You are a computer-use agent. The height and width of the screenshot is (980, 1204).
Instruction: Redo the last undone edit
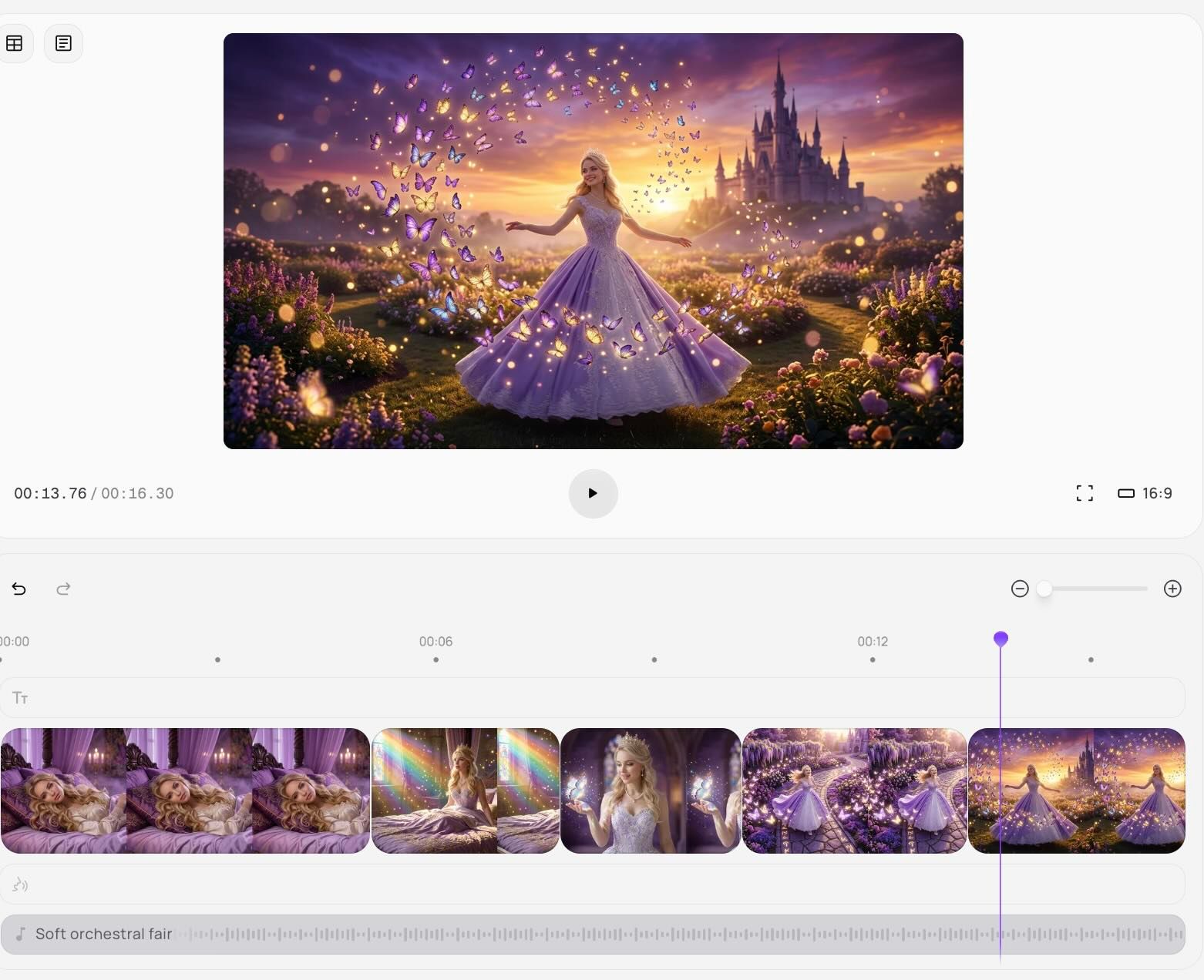coord(63,589)
